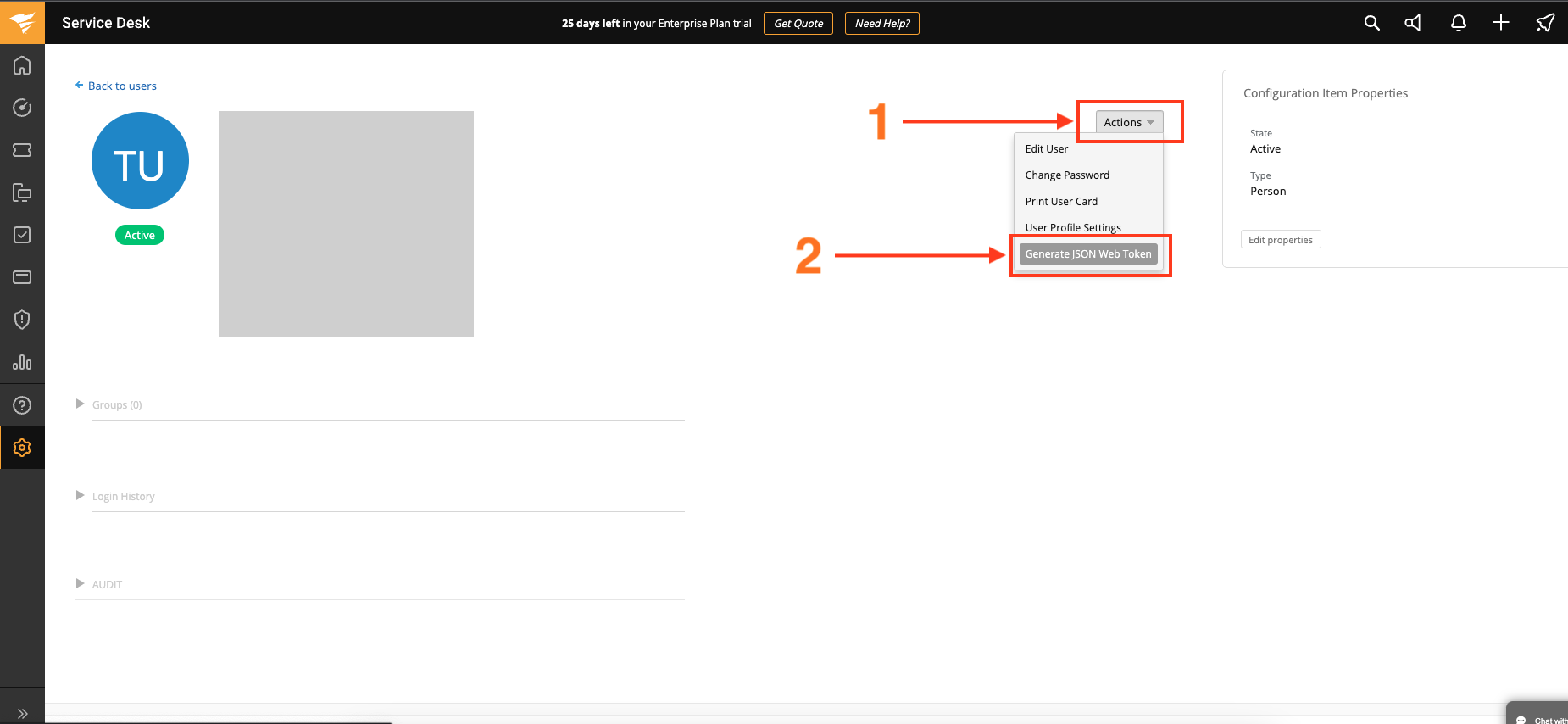The width and height of the screenshot is (1568, 724).
Task: Open the Assets devices icon in sidebar
Action: point(22,192)
